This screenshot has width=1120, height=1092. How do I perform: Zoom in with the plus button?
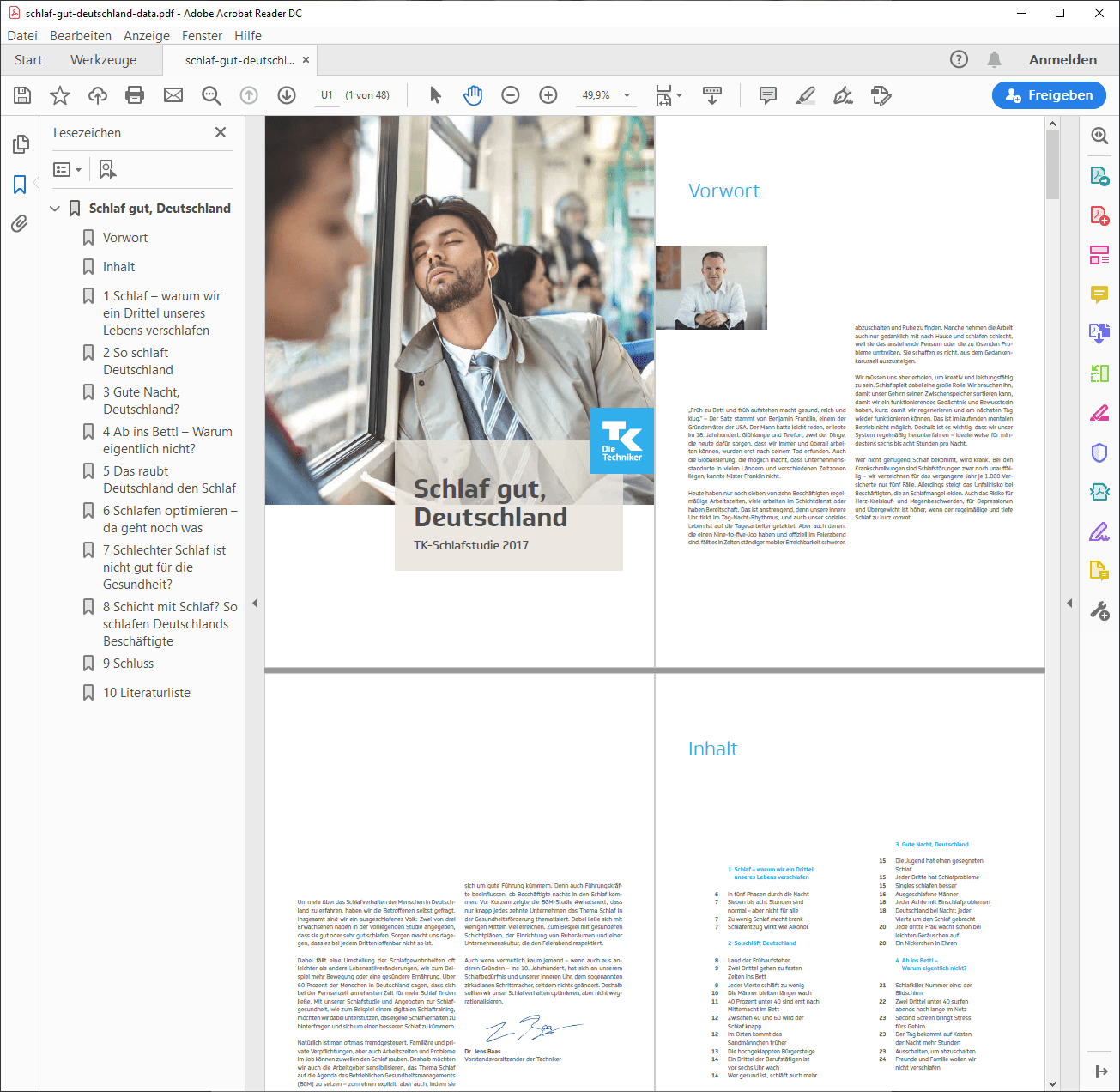548,95
